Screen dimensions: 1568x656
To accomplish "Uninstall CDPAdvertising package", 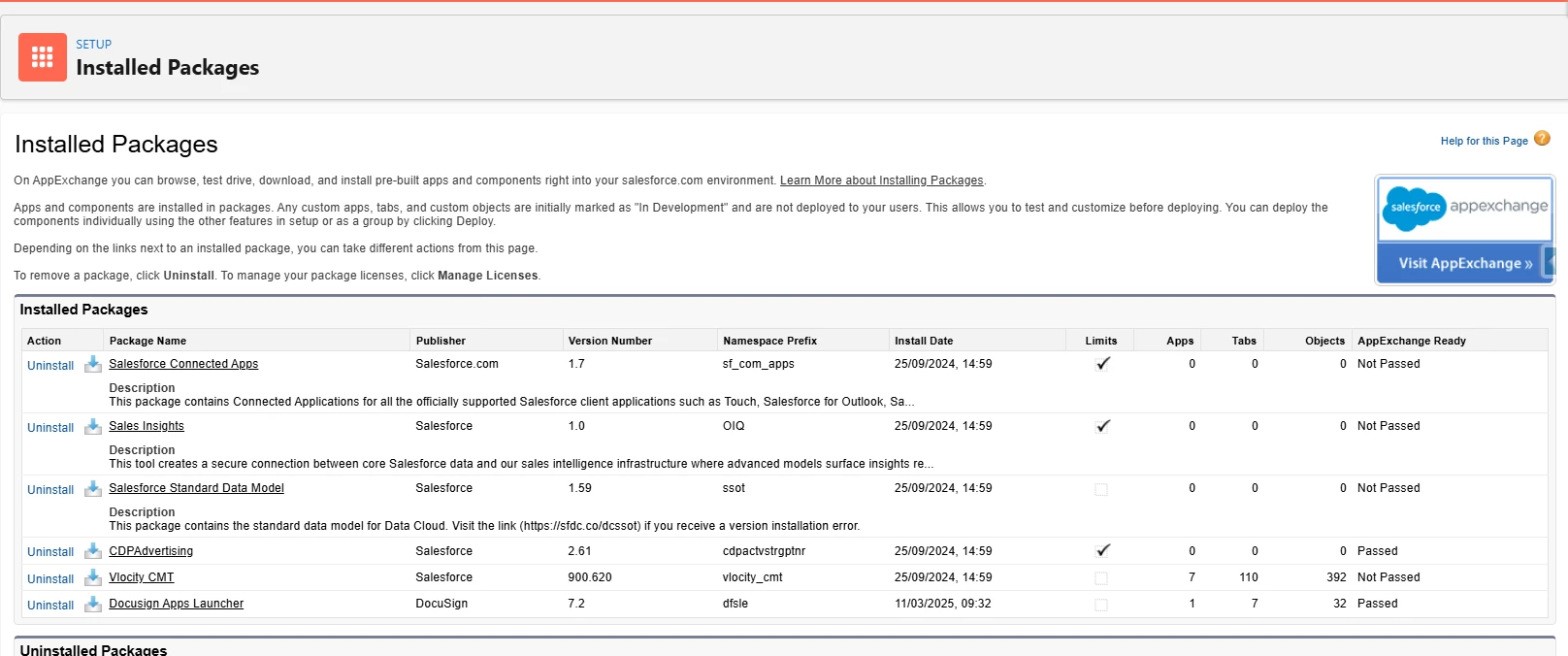I will (50, 552).
